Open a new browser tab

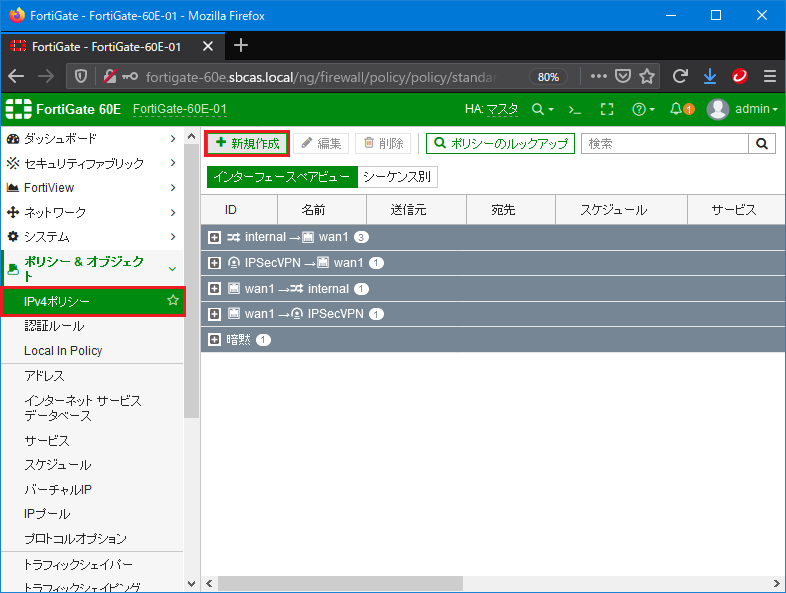point(241,46)
